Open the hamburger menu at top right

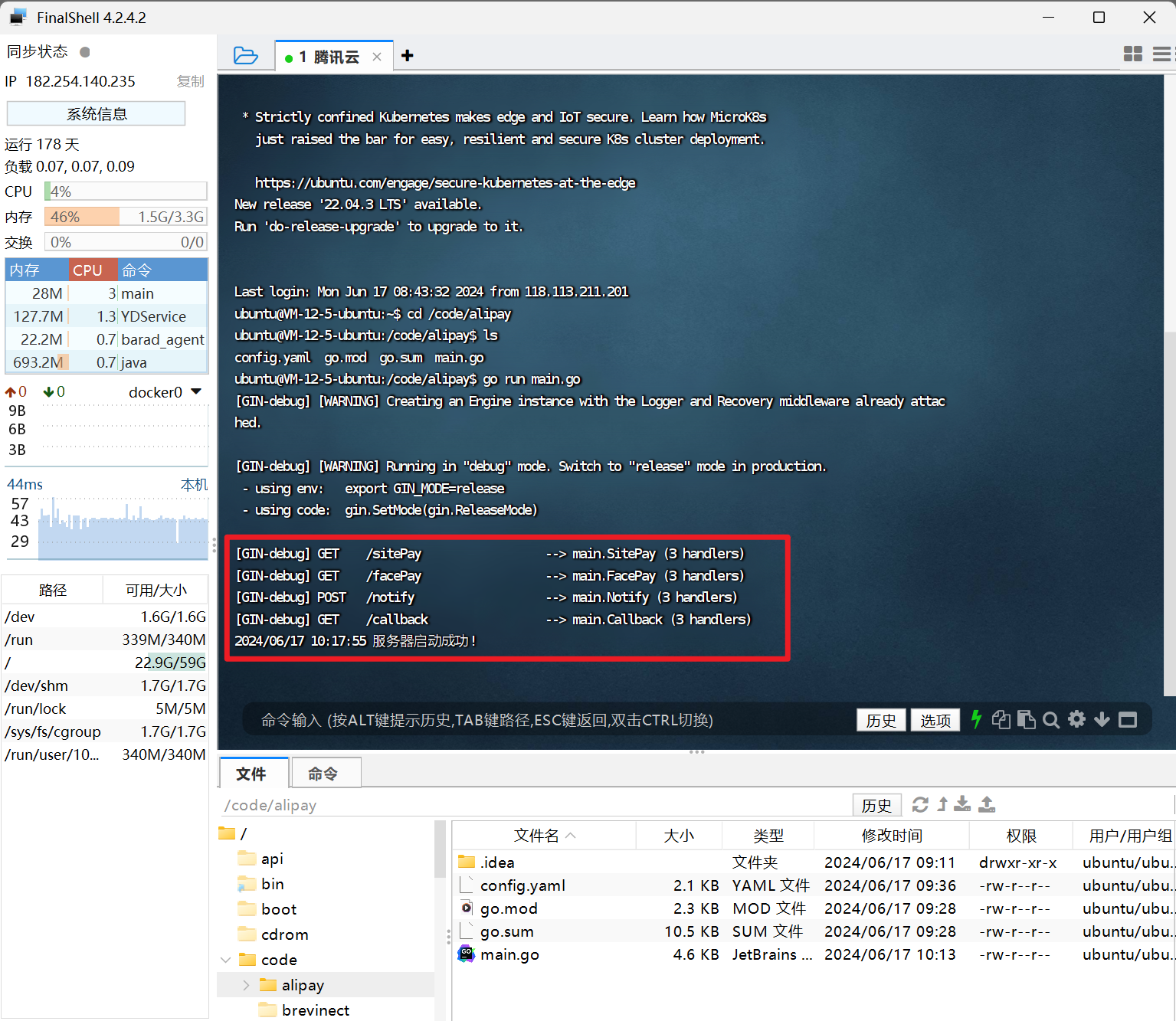tap(1162, 54)
